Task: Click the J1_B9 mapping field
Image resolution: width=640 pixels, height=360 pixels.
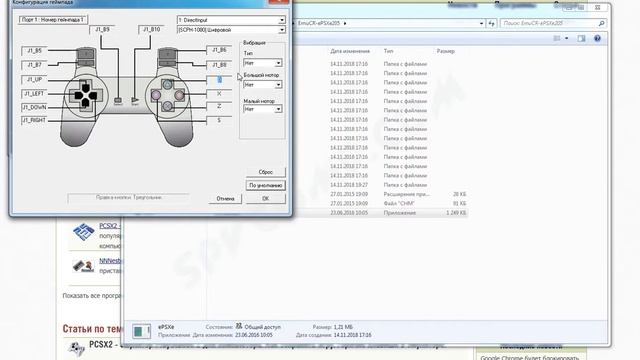Action: coord(102,30)
